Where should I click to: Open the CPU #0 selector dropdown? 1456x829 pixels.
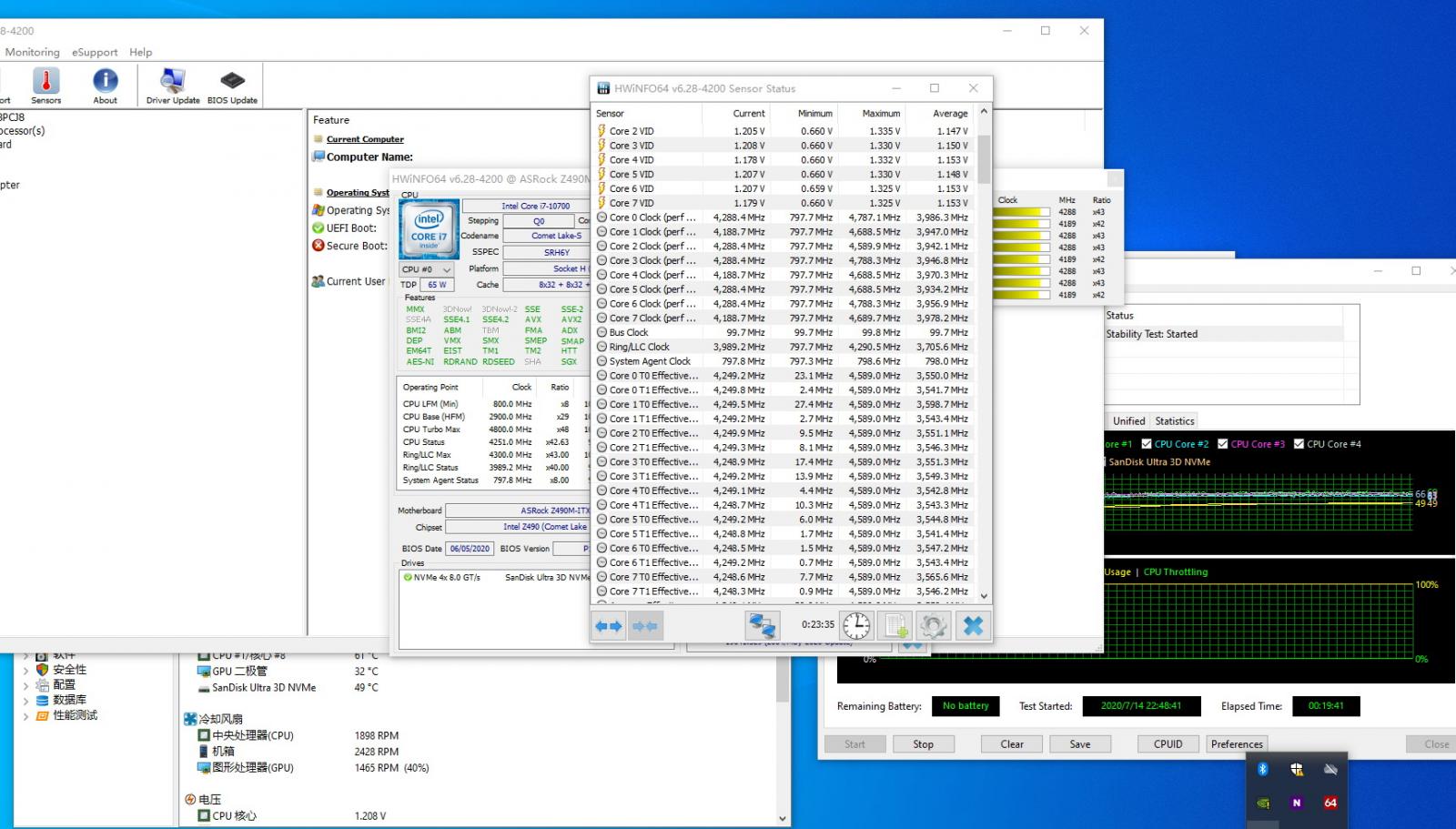coord(427,269)
